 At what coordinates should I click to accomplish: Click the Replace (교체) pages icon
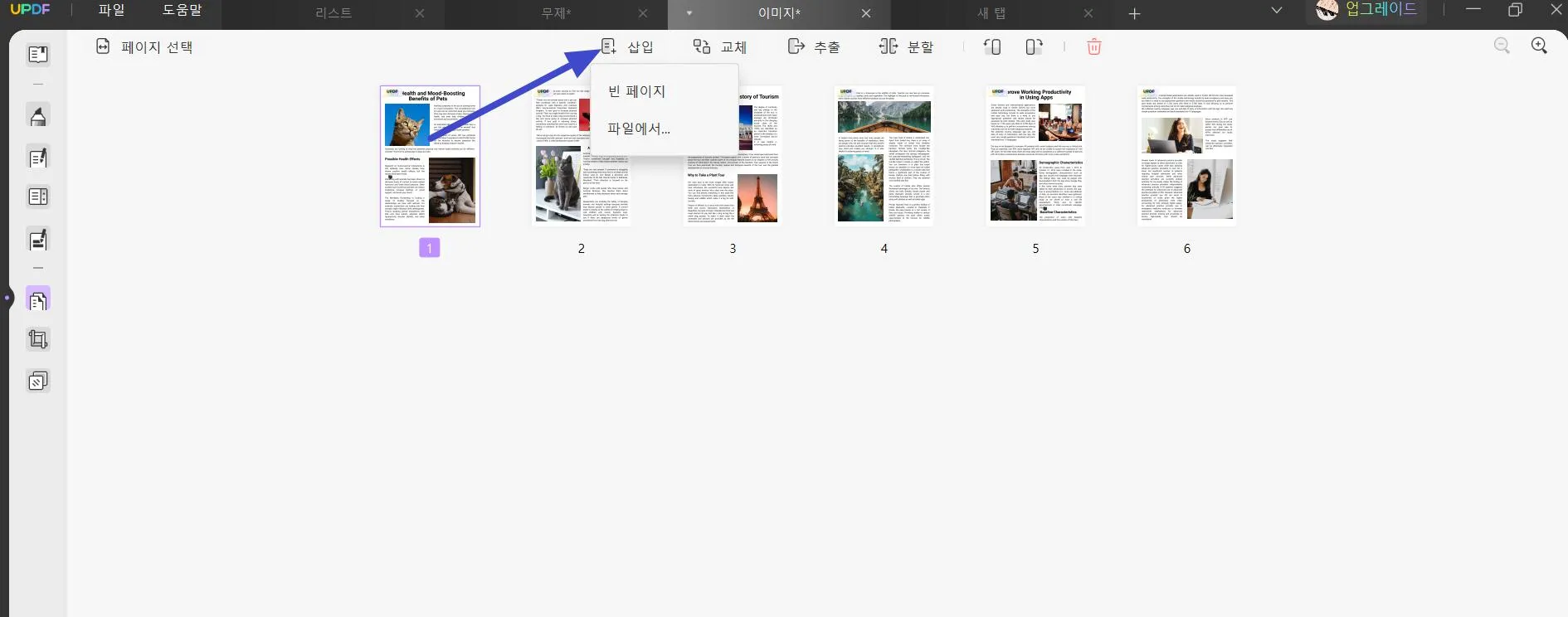[x=702, y=46]
